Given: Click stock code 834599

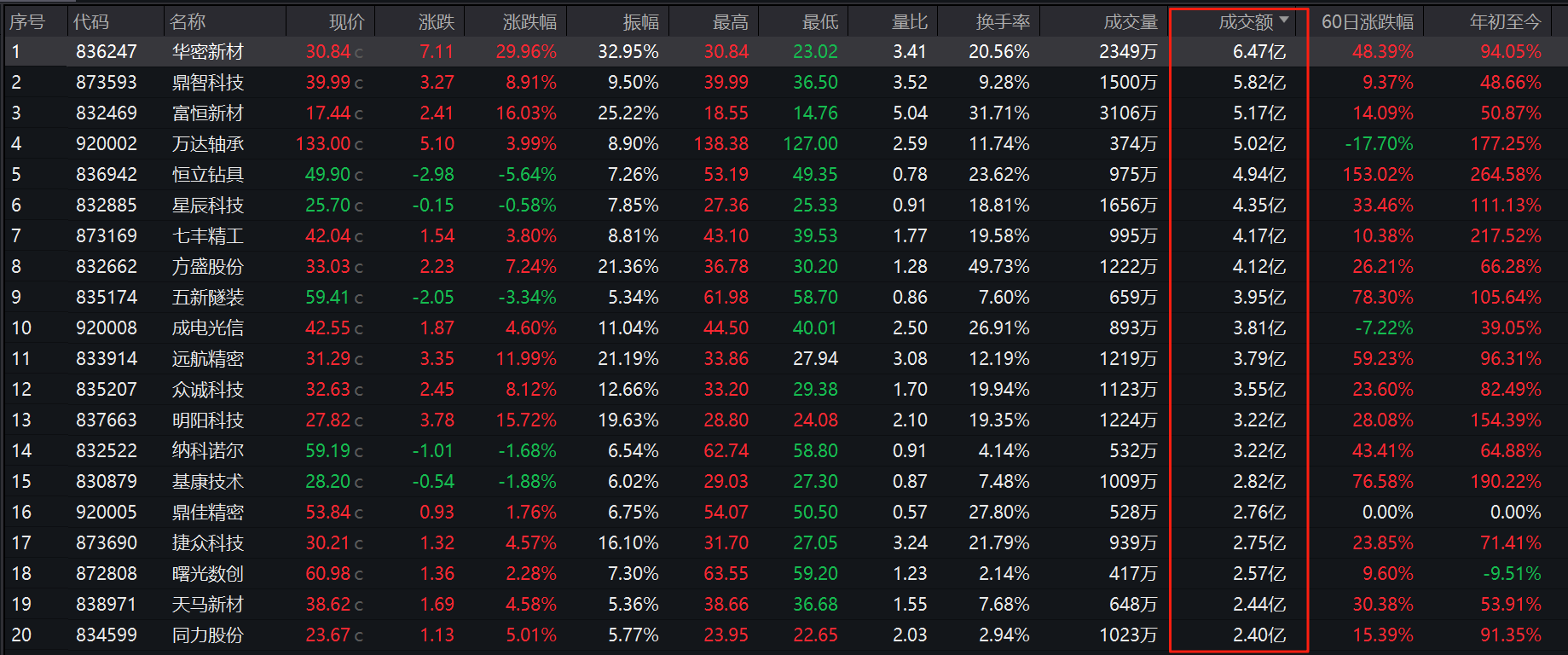Looking at the screenshot, I should pyautogui.click(x=107, y=635).
